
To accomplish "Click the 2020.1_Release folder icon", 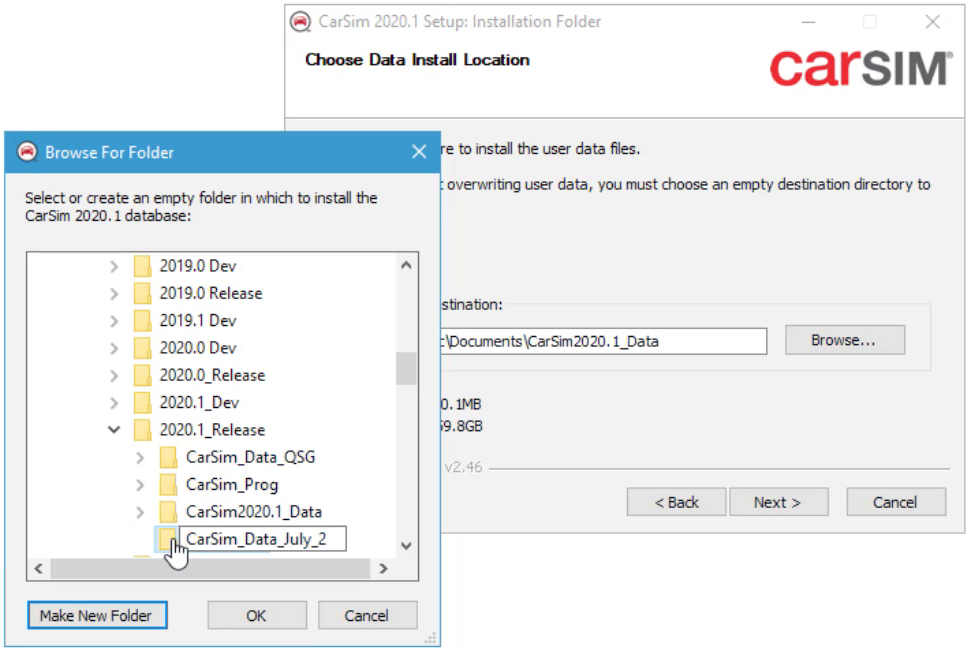I will (142, 429).
